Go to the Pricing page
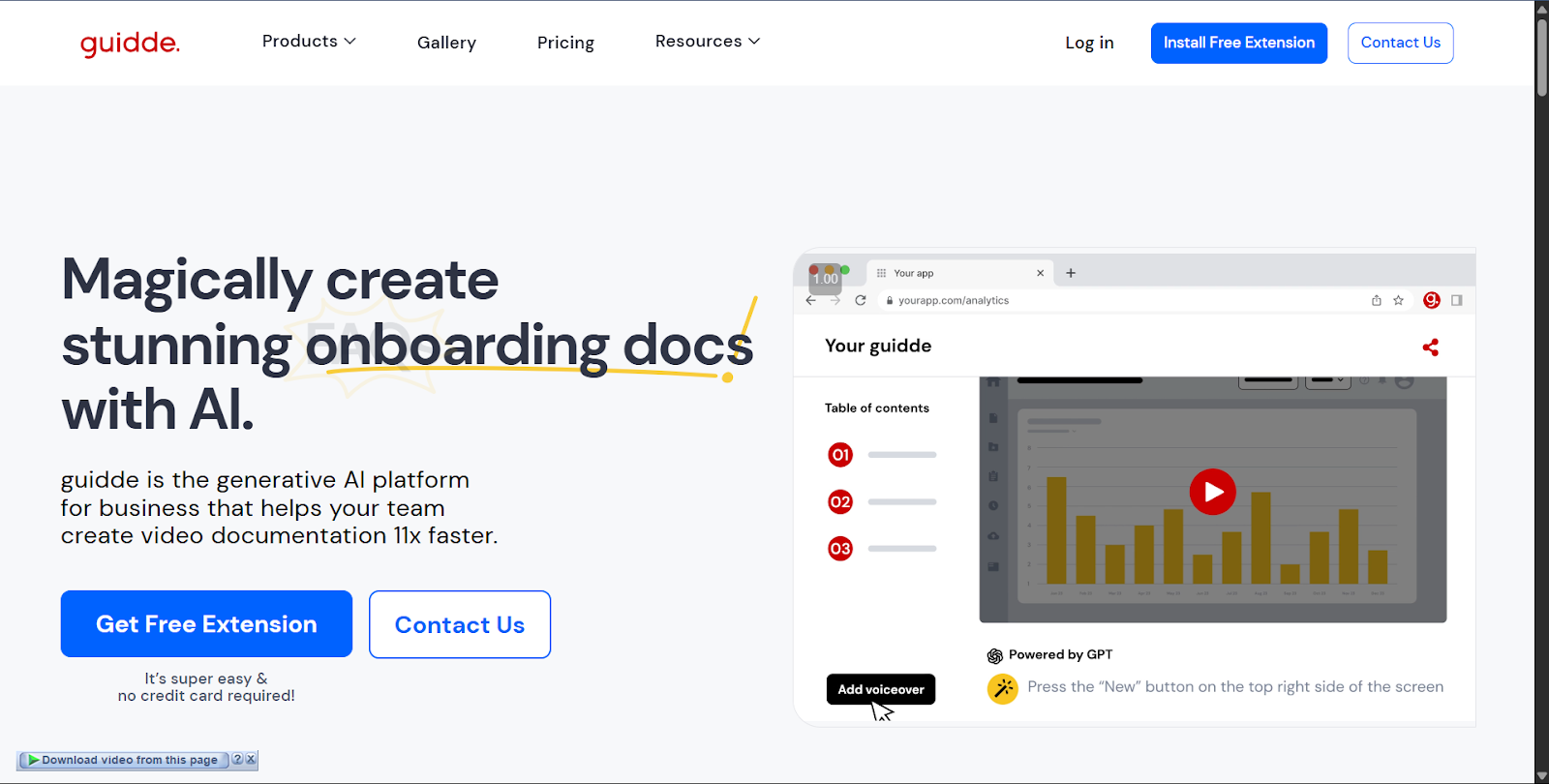Viewport: 1549px width, 784px height. pos(565,43)
